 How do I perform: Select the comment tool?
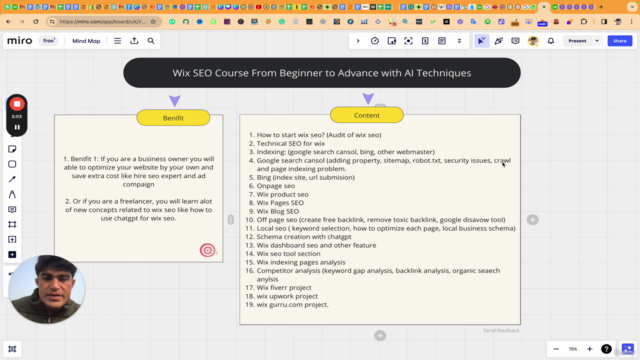pyautogui.click(x=12, y=209)
